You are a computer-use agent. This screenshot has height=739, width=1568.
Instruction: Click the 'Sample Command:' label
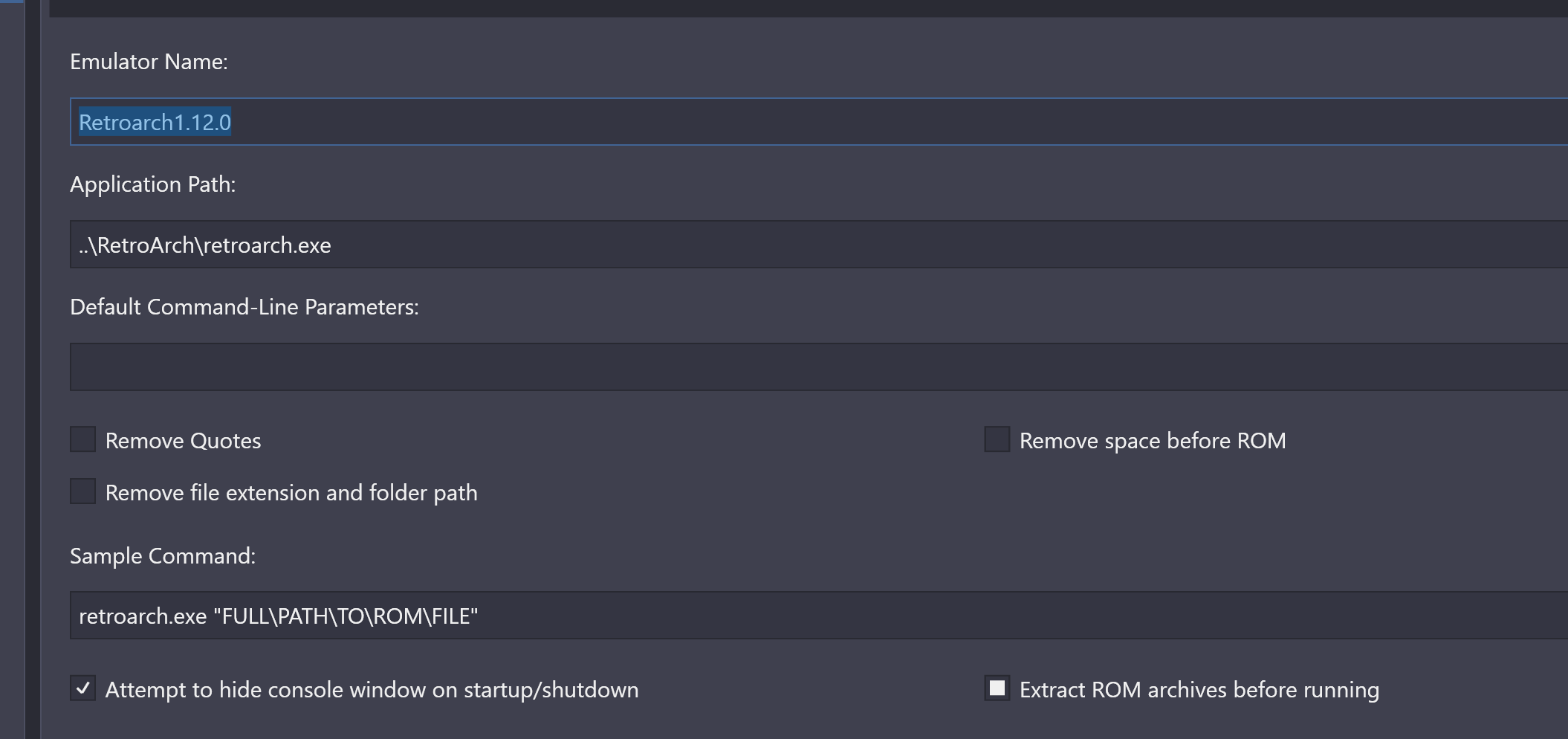point(162,556)
